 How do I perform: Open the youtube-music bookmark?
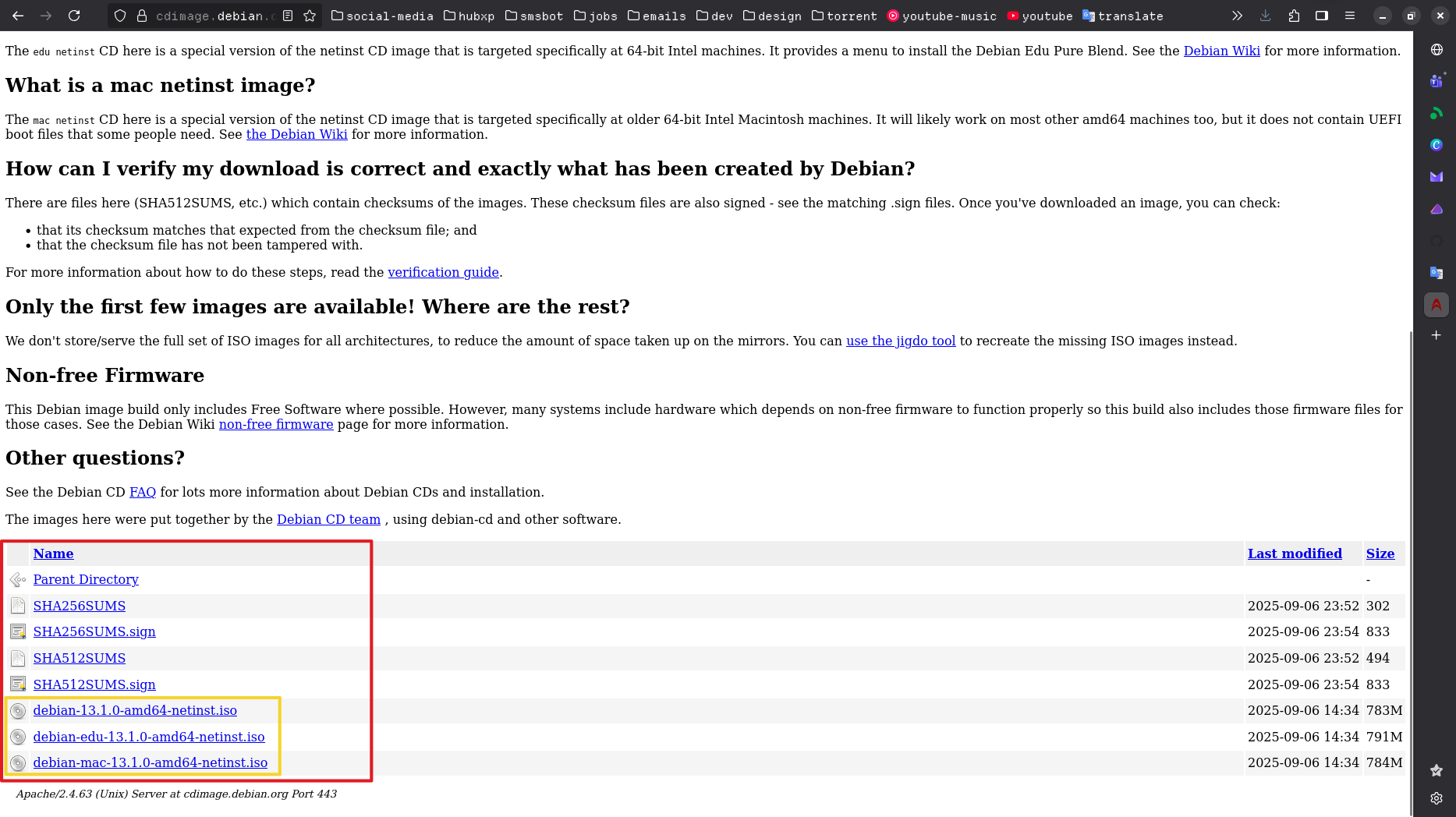point(941,16)
